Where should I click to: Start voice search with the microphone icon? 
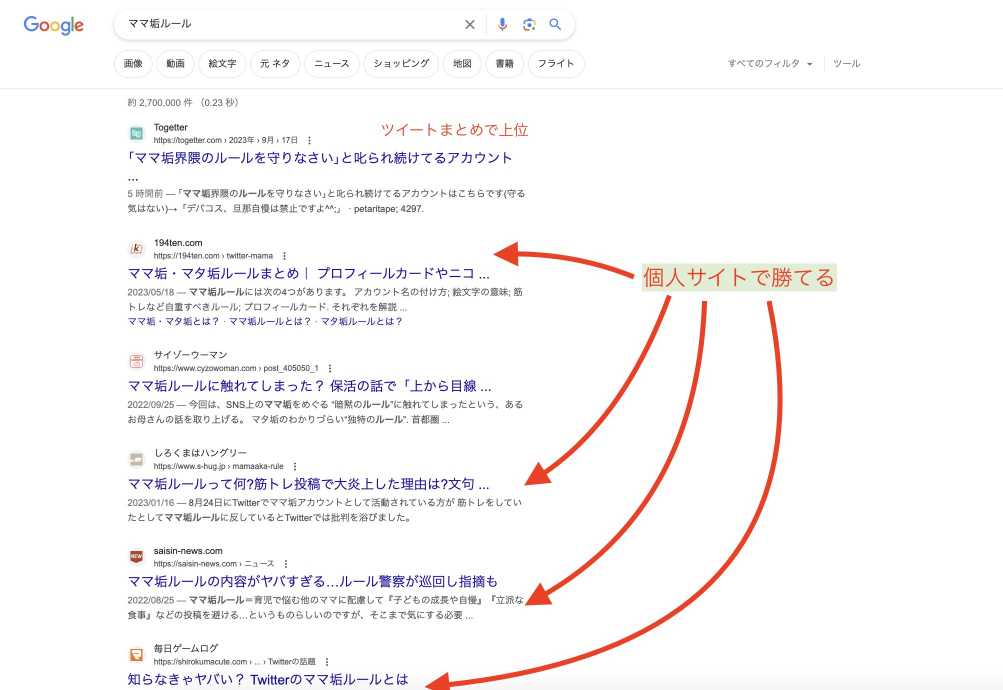tap(502, 24)
